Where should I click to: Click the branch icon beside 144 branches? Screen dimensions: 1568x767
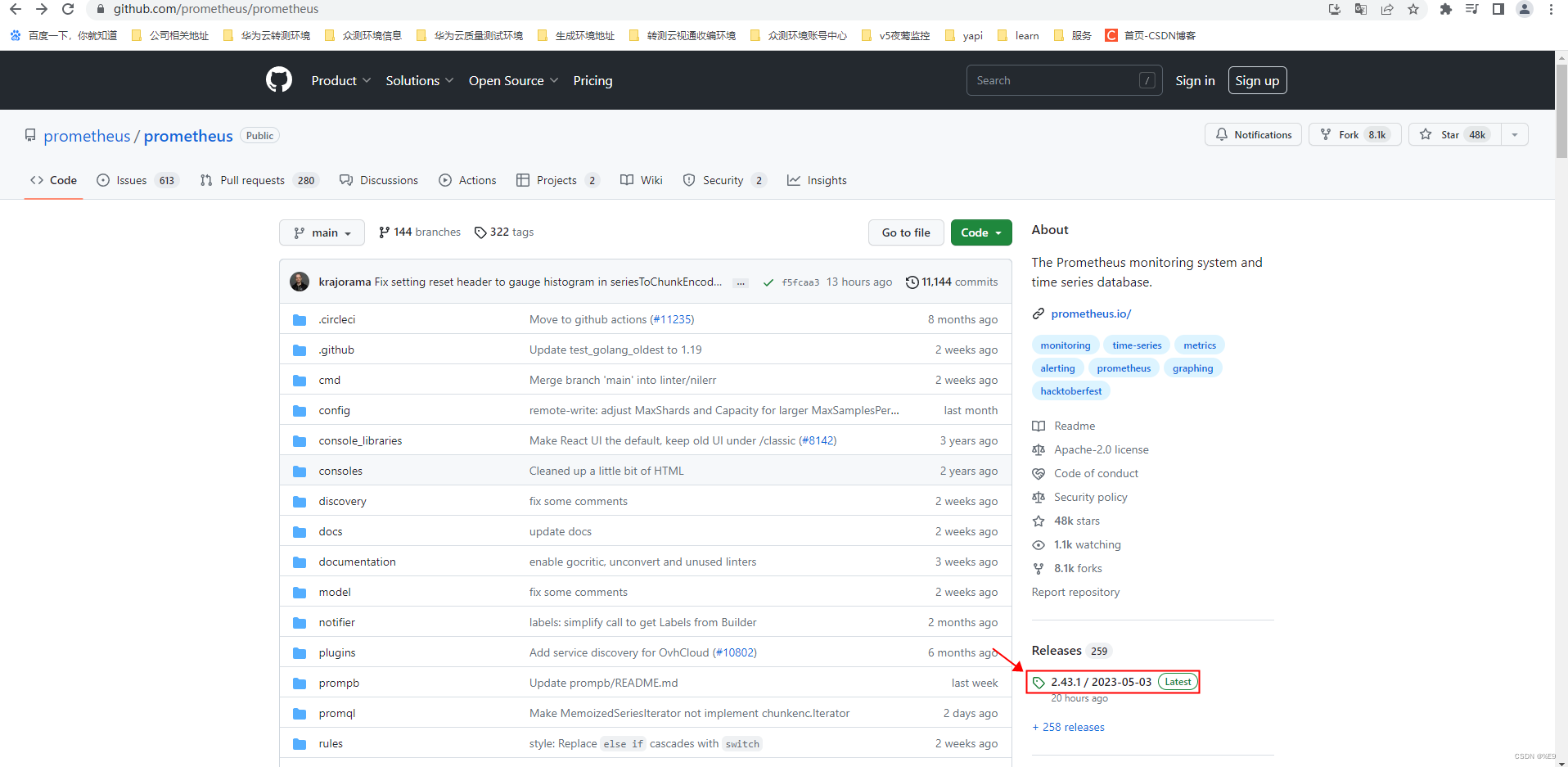click(x=384, y=232)
